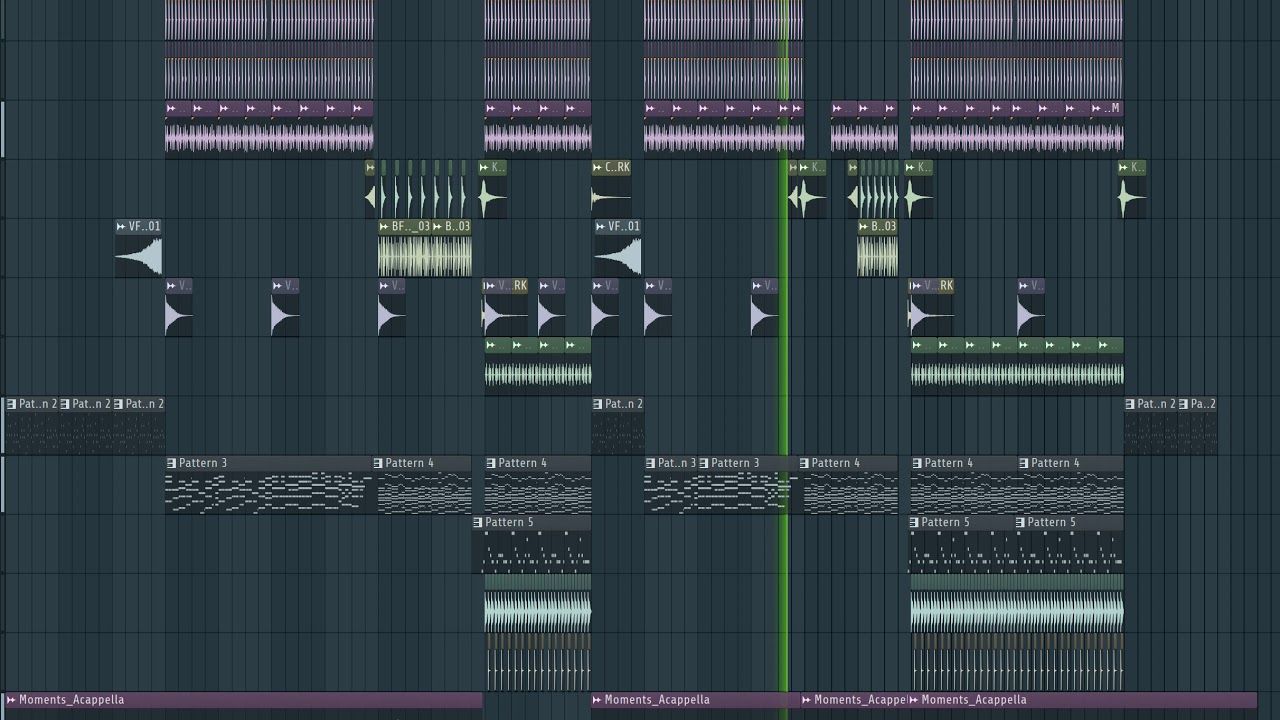Click the BF.._03 clip's menu icon
Viewport: 1280px width, 720px height.
pyautogui.click(x=385, y=227)
